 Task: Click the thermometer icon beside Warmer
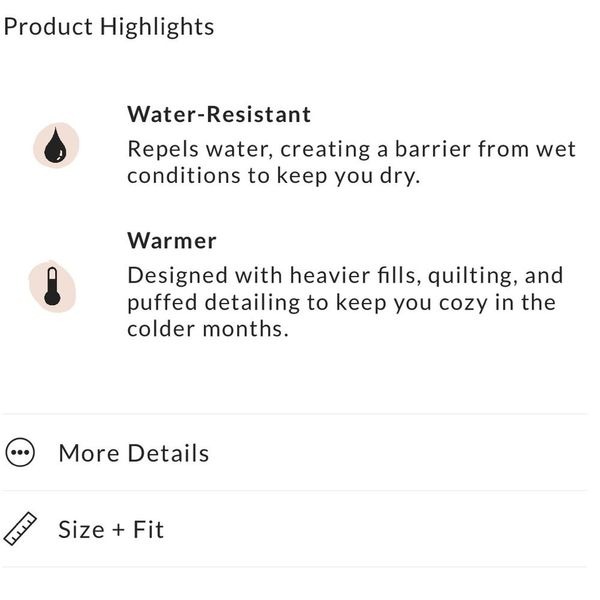(x=52, y=287)
